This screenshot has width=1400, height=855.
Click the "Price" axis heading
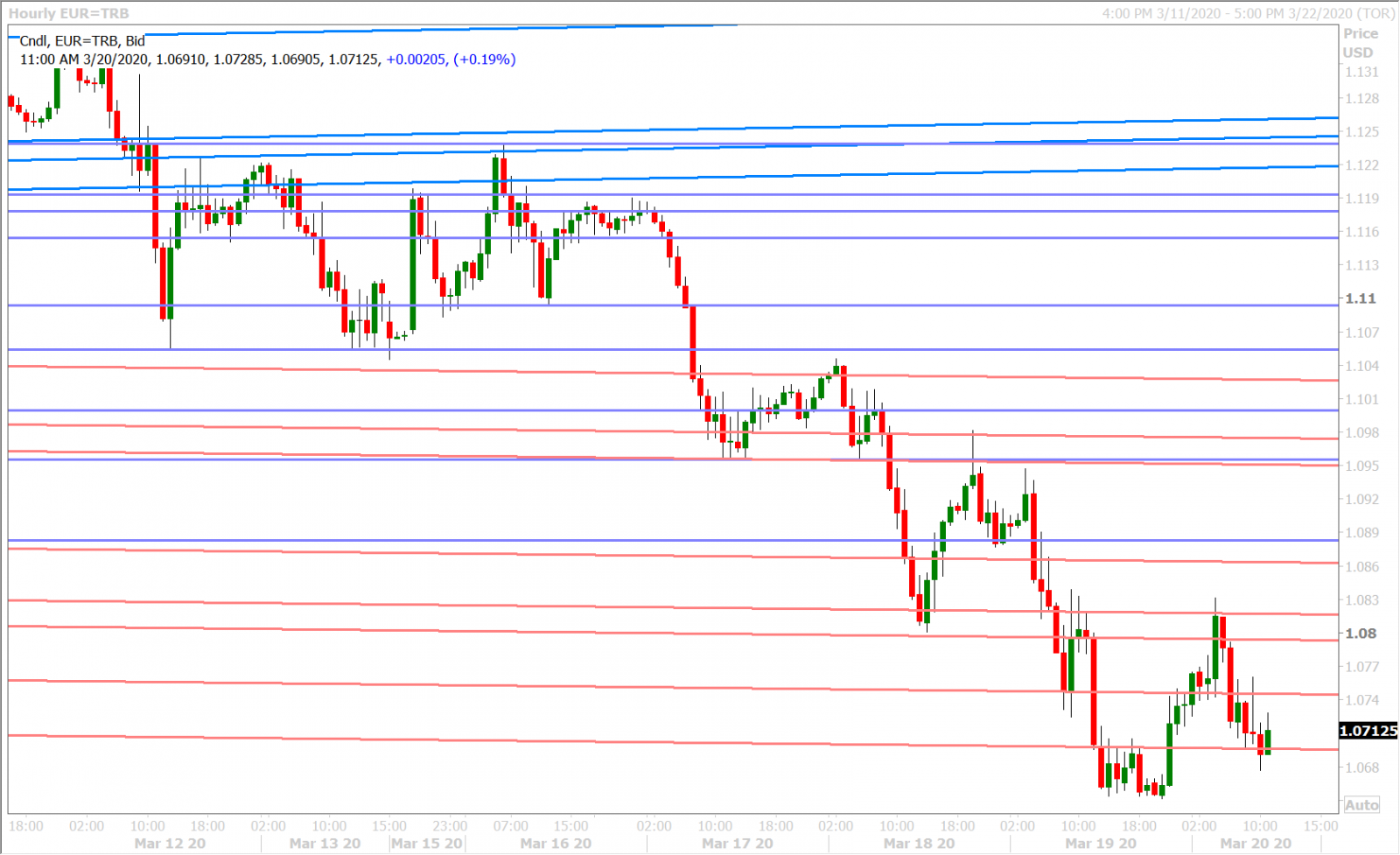coord(1361,33)
